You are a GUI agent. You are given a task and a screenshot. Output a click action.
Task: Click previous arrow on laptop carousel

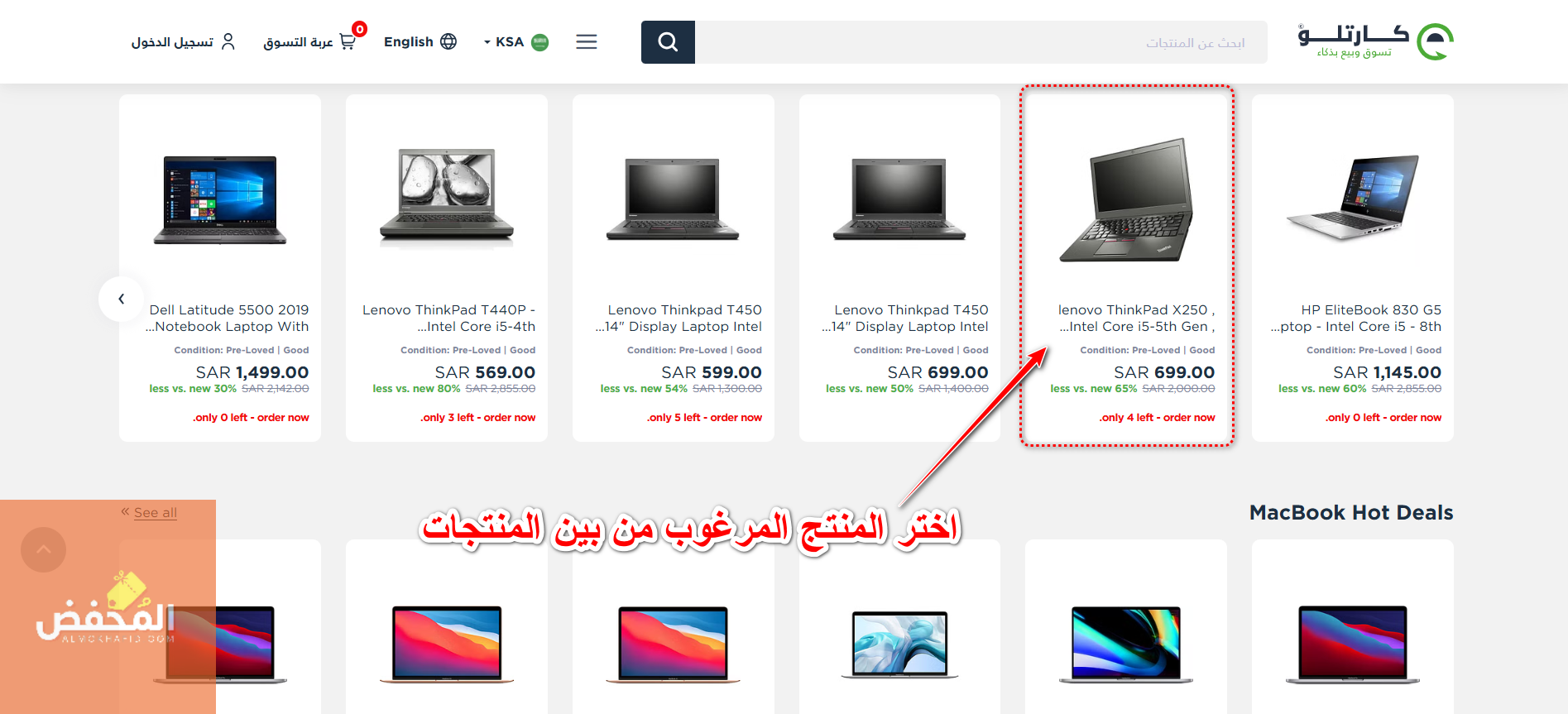pyautogui.click(x=121, y=299)
